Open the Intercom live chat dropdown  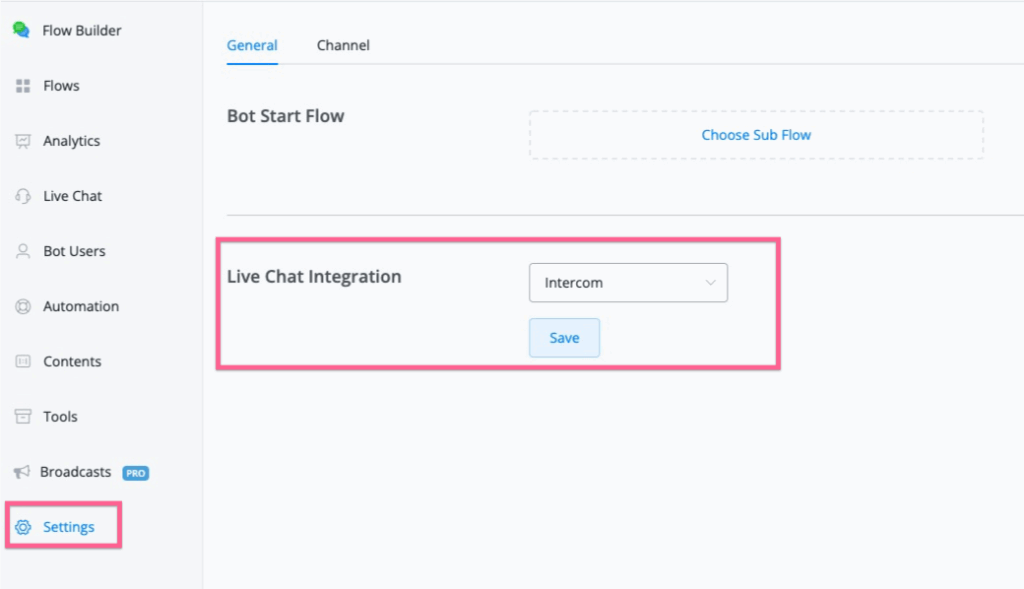click(627, 283)
